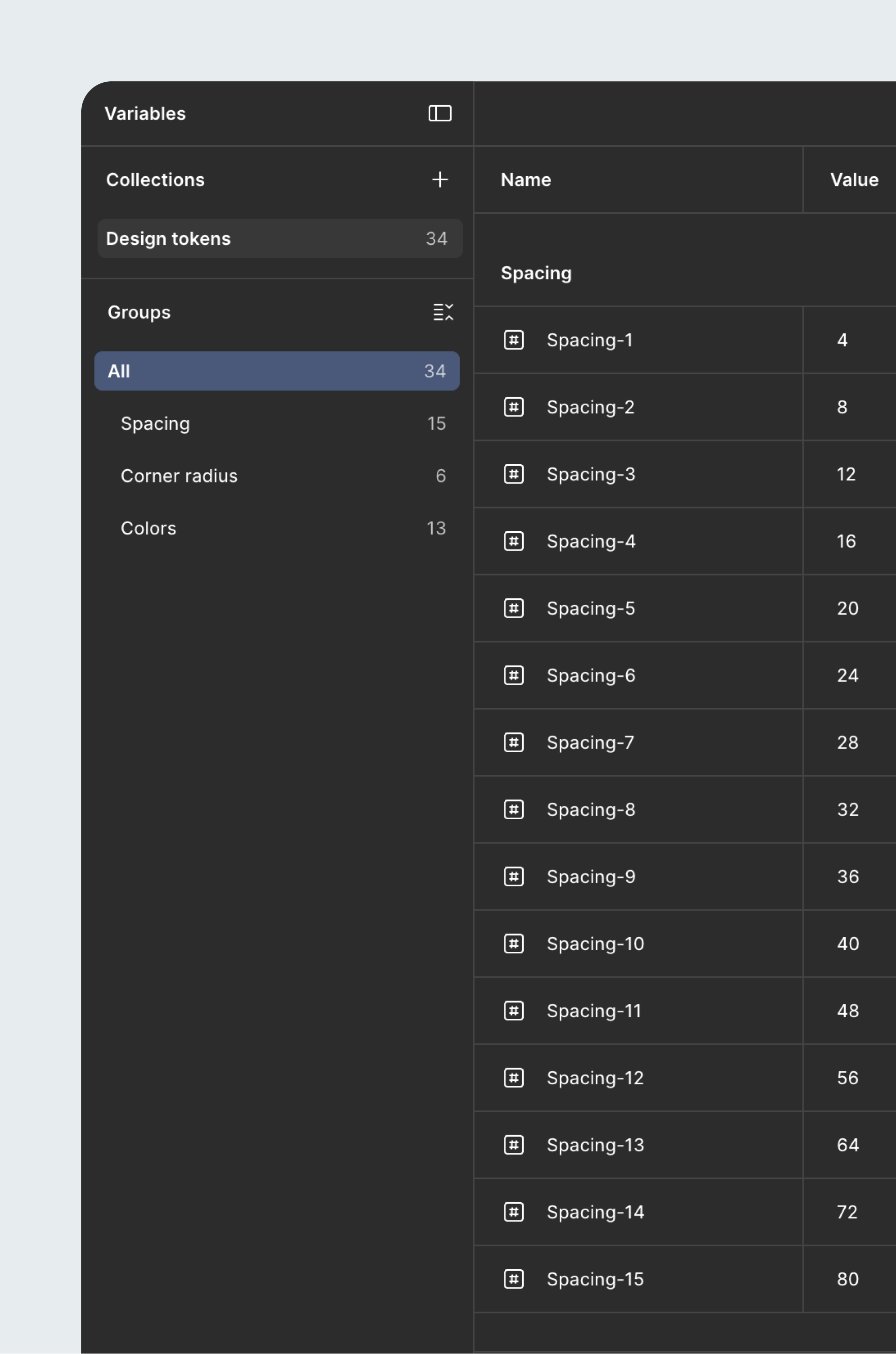Viewport: 896px width, 1354px height.
Task: Edit the value 32 of Spacing-8
Action: tap(847, 810)
